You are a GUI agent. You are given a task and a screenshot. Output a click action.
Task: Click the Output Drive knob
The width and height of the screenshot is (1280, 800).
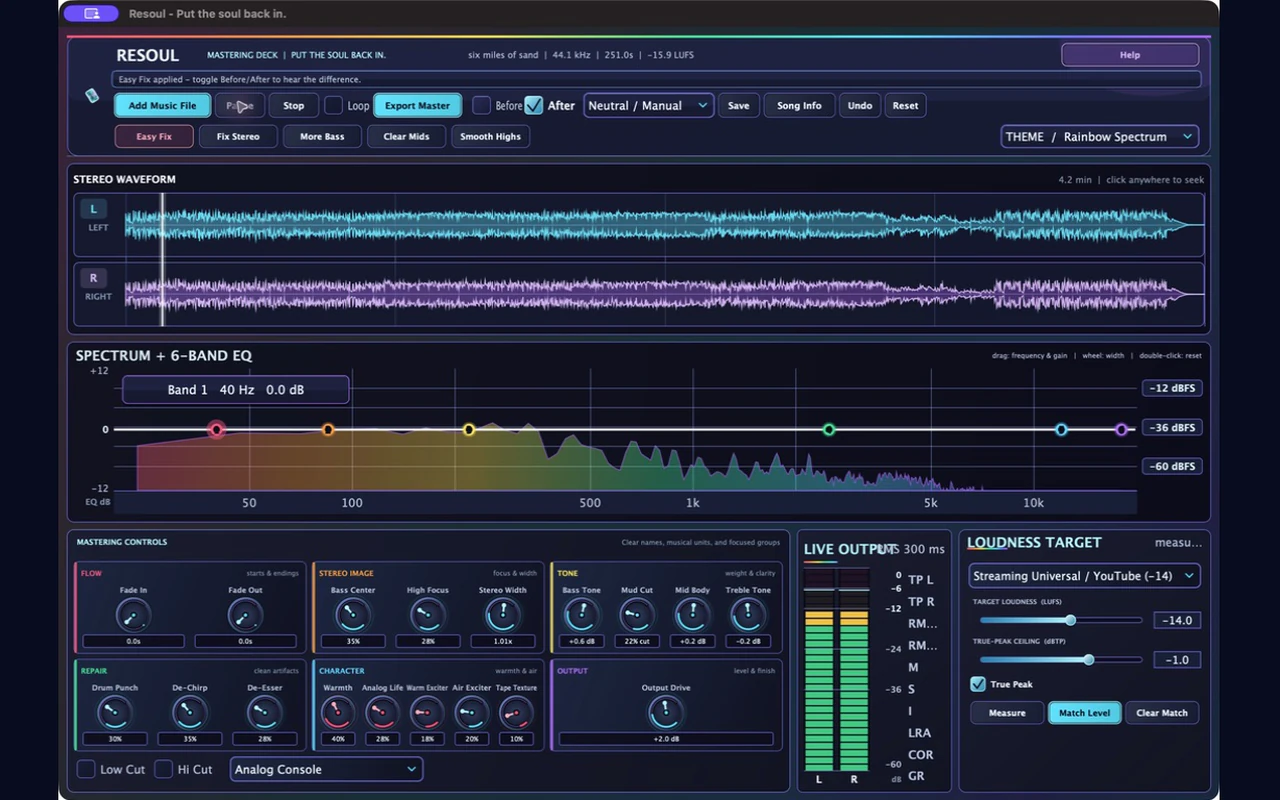click(x=665, y=713)
